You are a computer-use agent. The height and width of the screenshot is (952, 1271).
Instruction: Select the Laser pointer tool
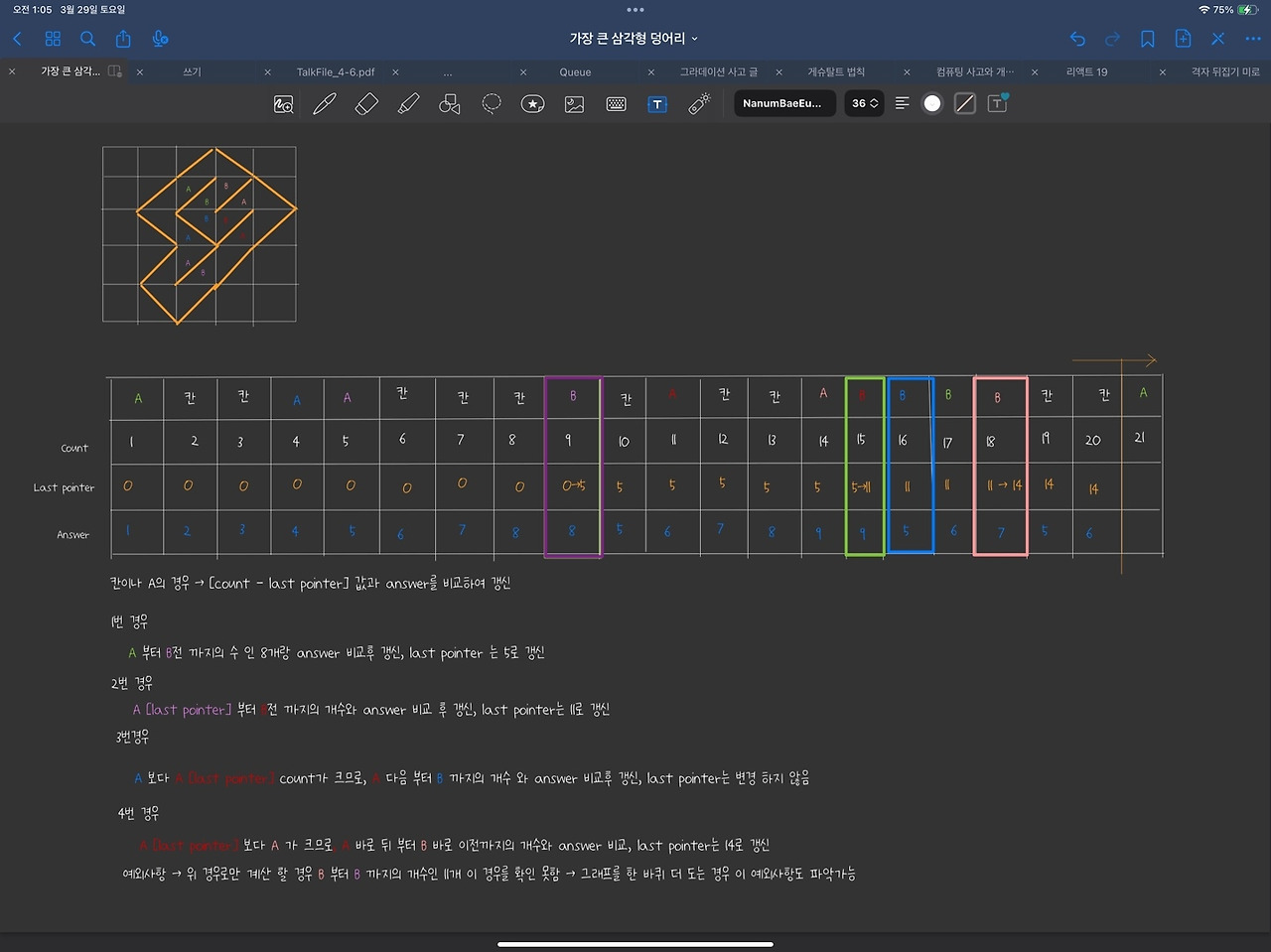pos(699,103)
